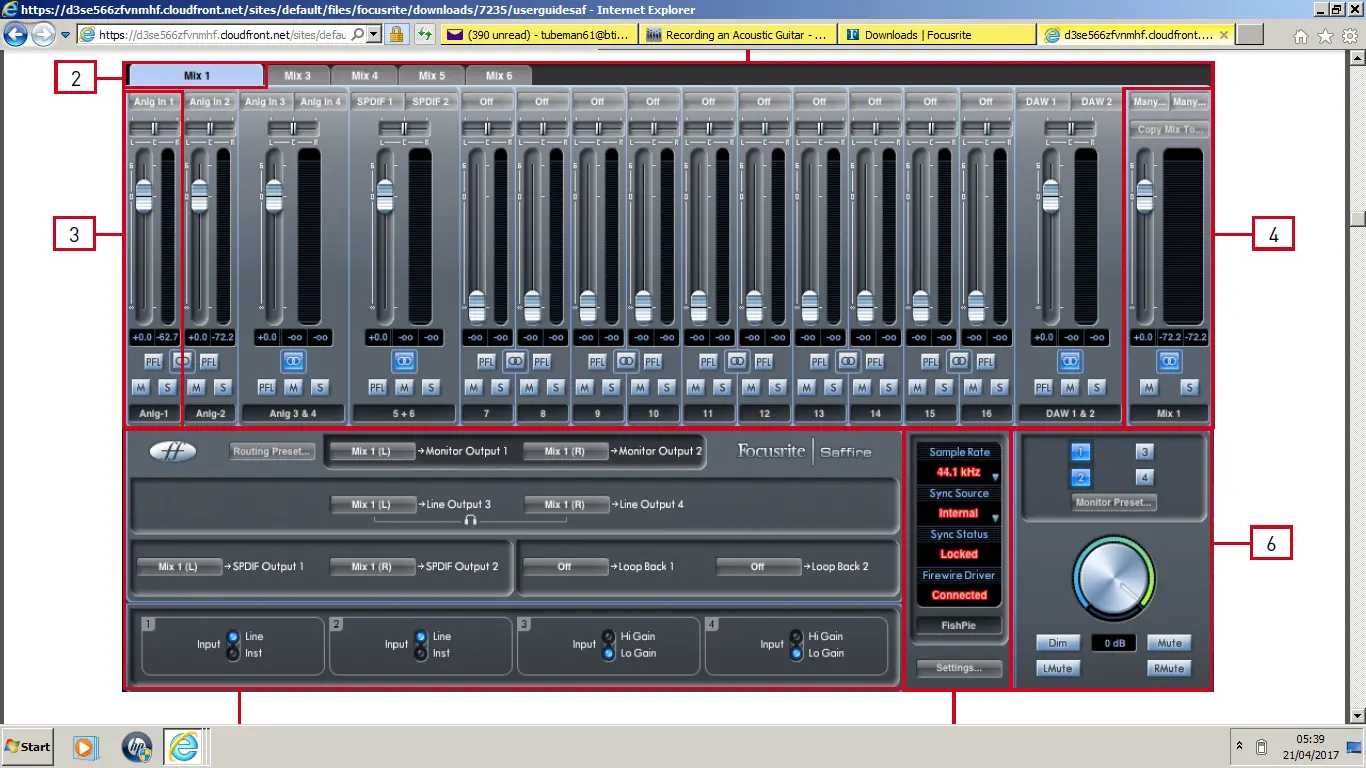Open source selector for Monitor Output 2

tap(564, 451)
